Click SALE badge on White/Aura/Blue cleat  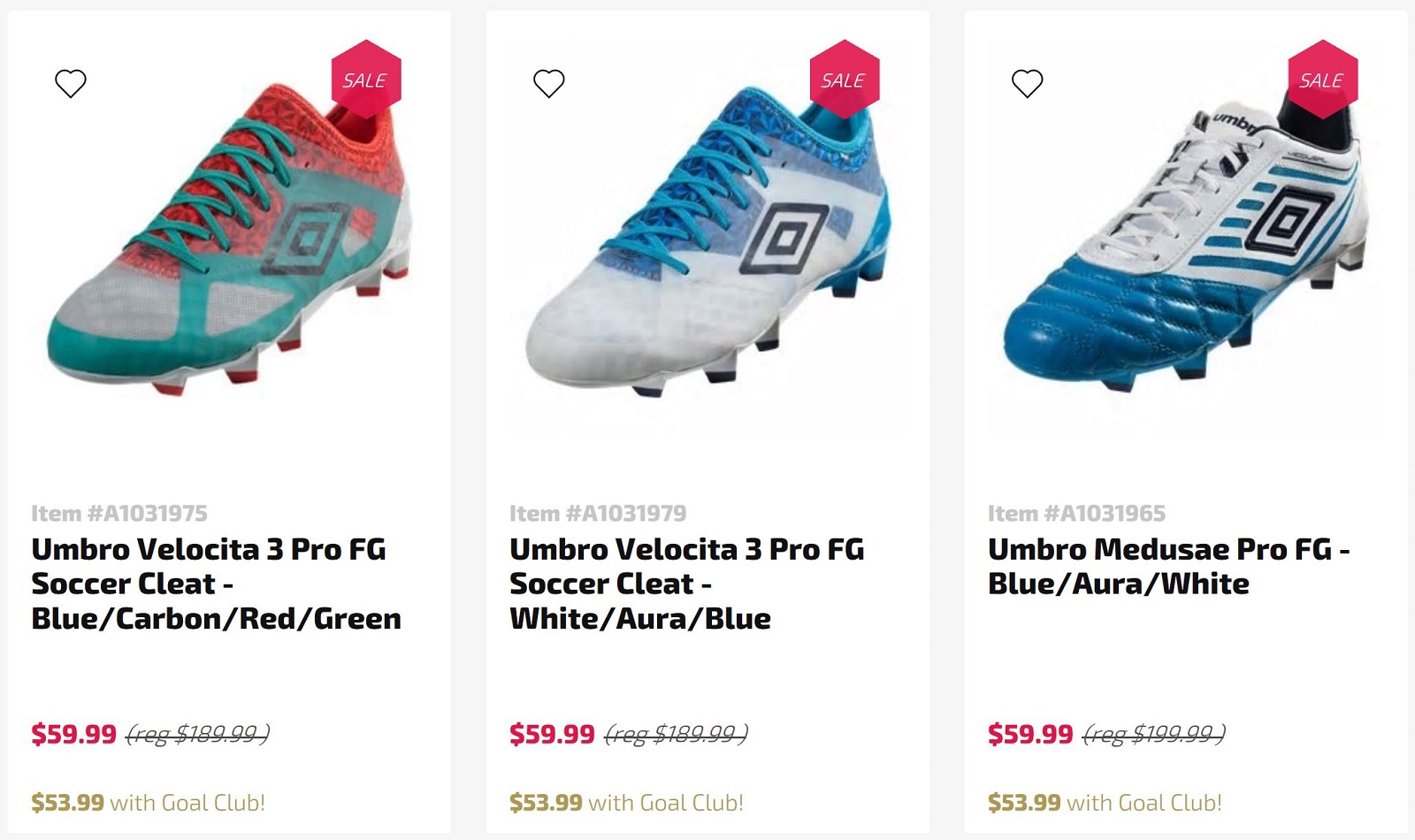tap(844, 80)
